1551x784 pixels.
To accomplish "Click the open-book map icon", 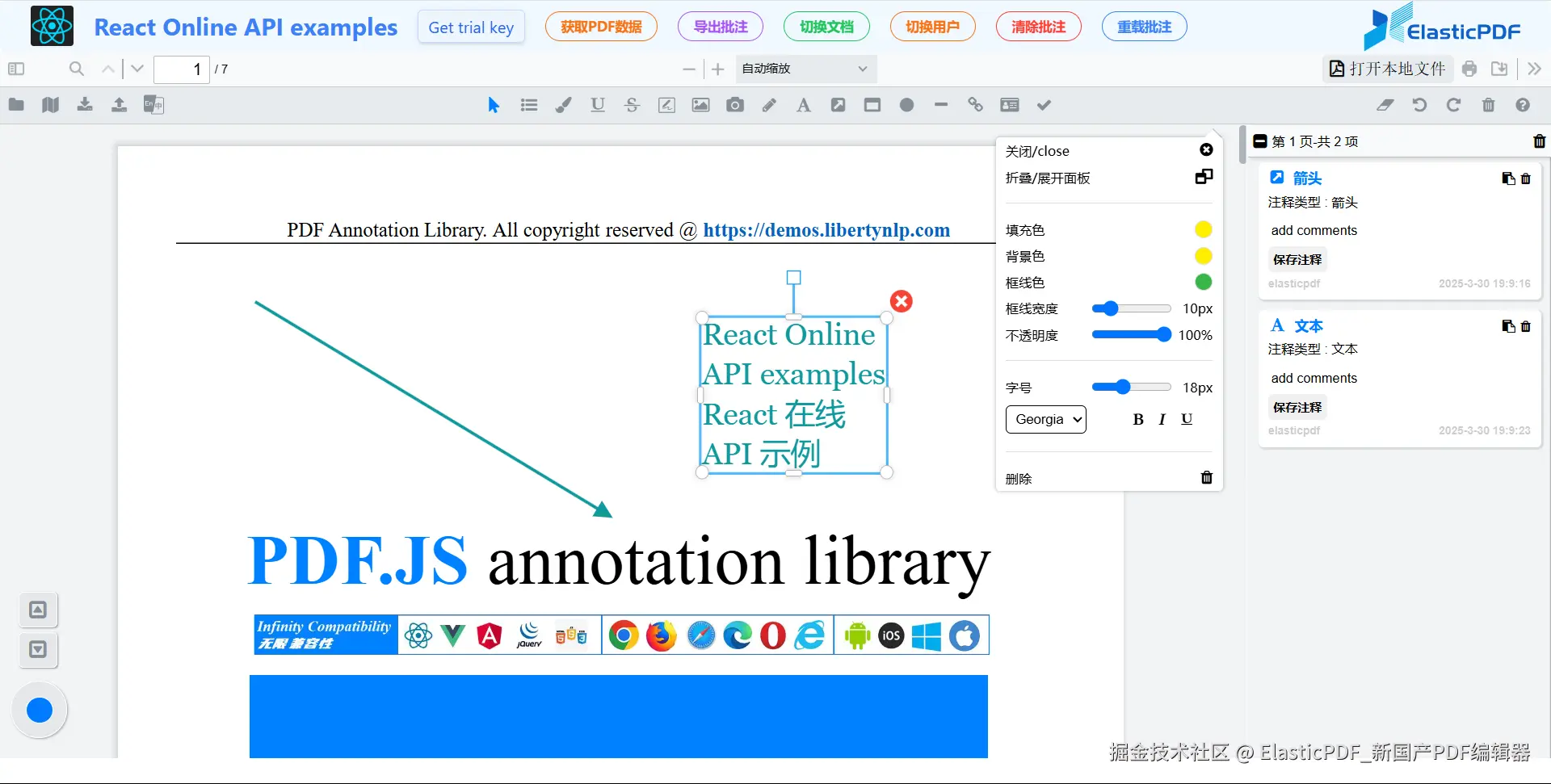I will pyautogui.click(x=51, y=105).
